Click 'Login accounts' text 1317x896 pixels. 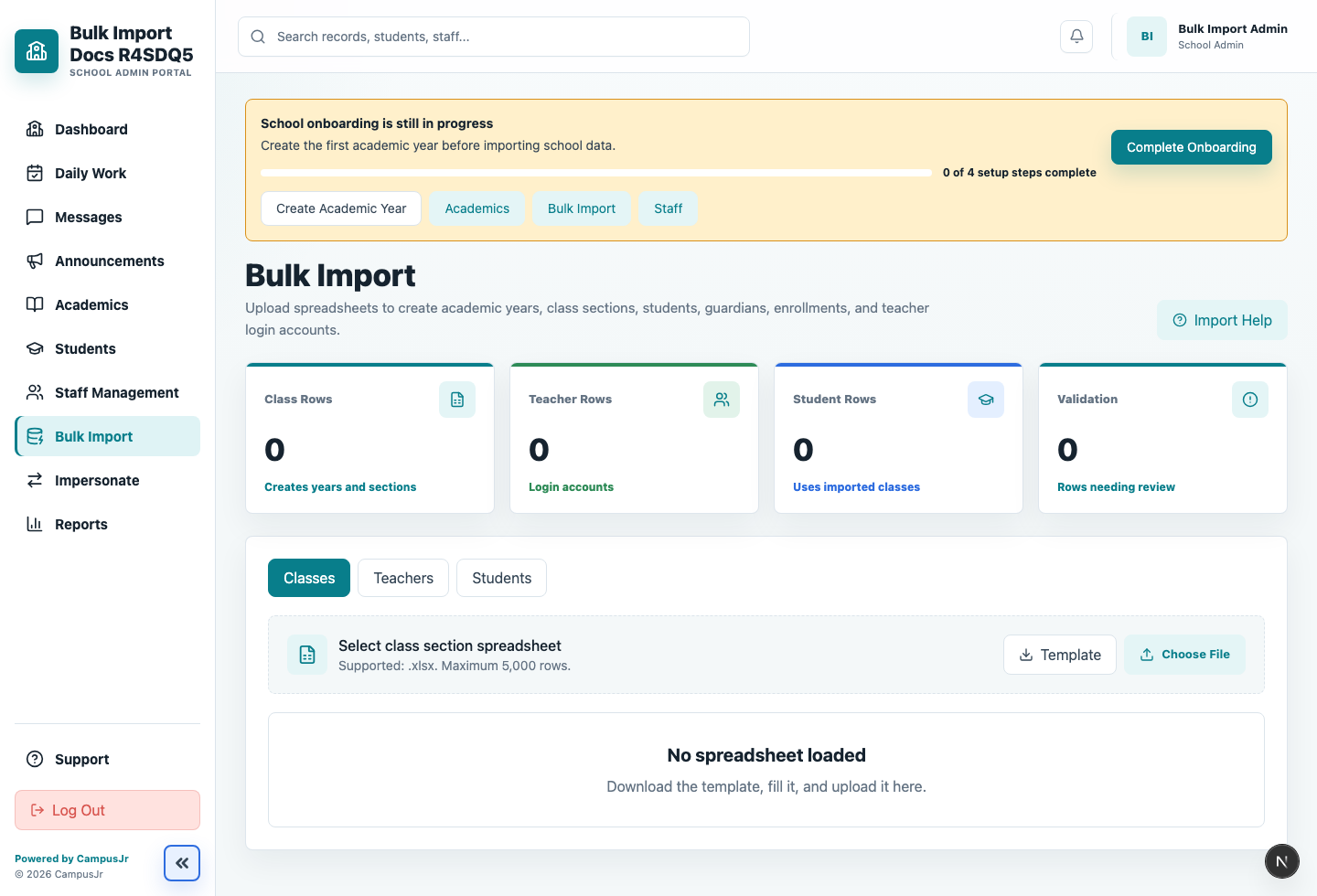click(571, 487)
